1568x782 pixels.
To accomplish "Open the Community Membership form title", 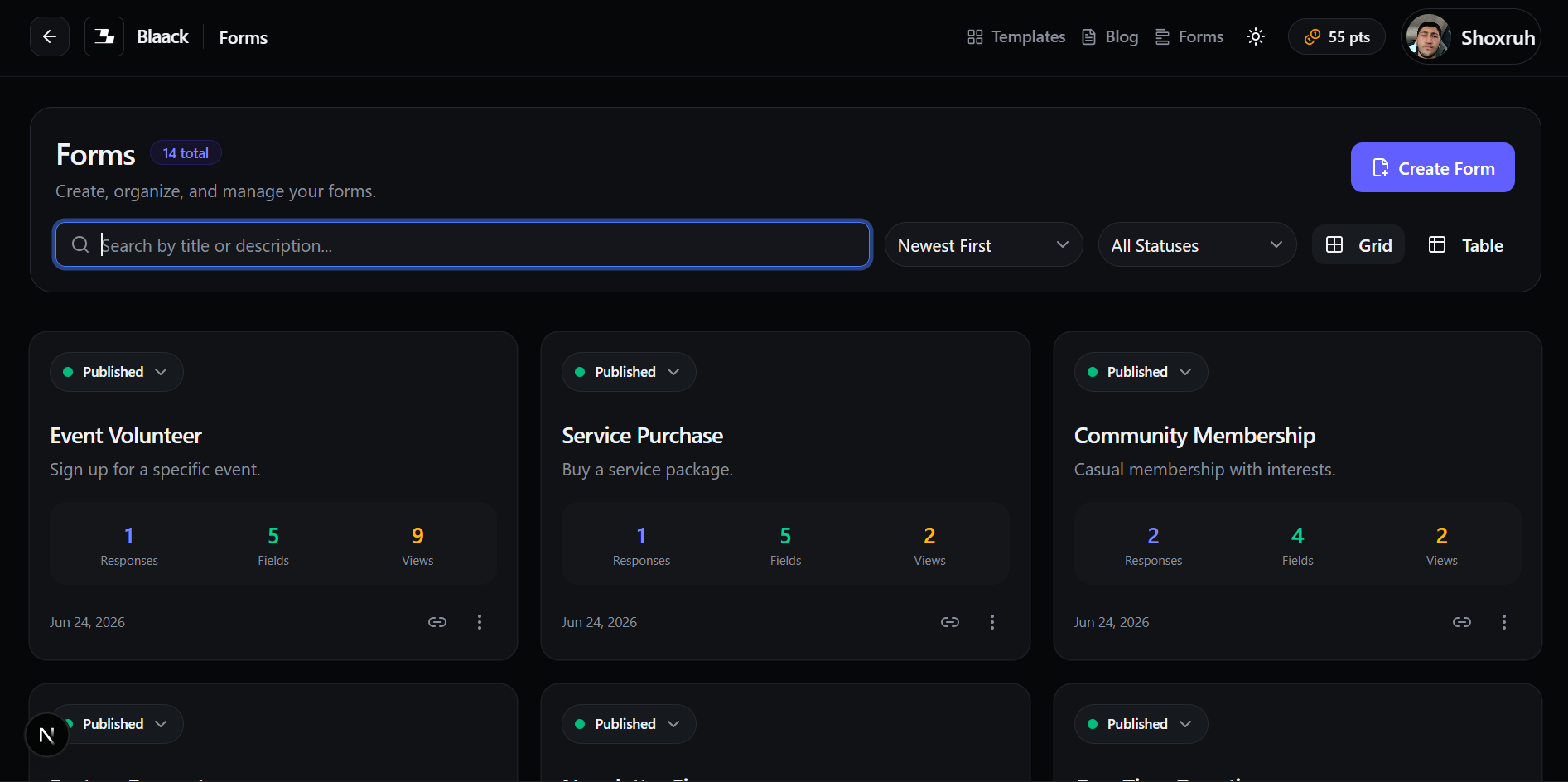I will click(1194, 436).
